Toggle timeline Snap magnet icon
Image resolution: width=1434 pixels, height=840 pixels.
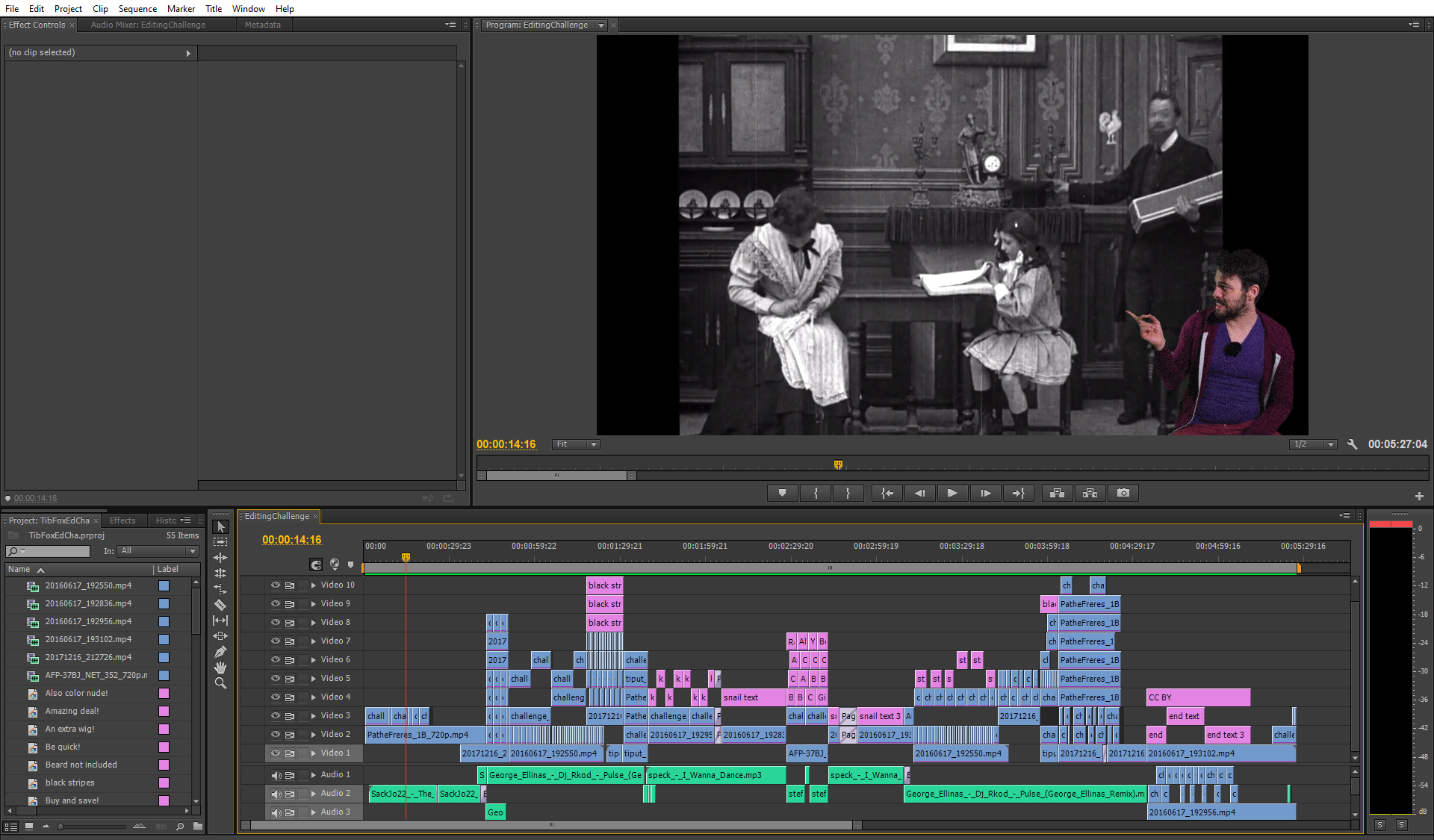click(x=316, y=564)
